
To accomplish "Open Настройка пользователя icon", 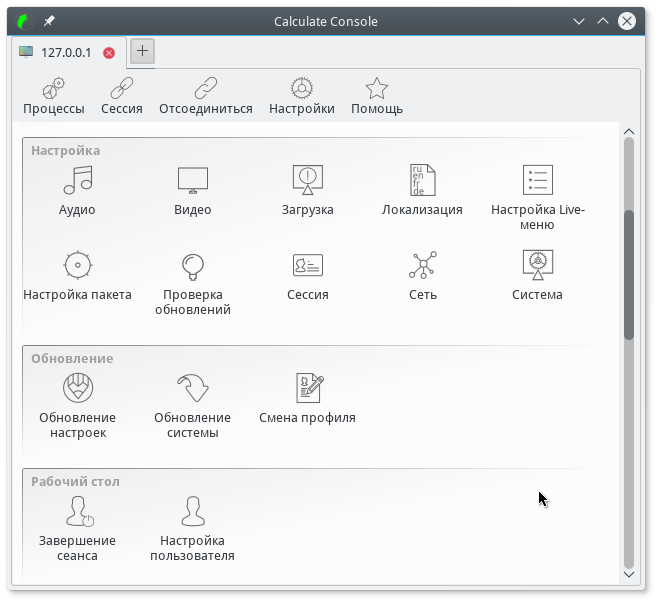I will click(192, 512).
